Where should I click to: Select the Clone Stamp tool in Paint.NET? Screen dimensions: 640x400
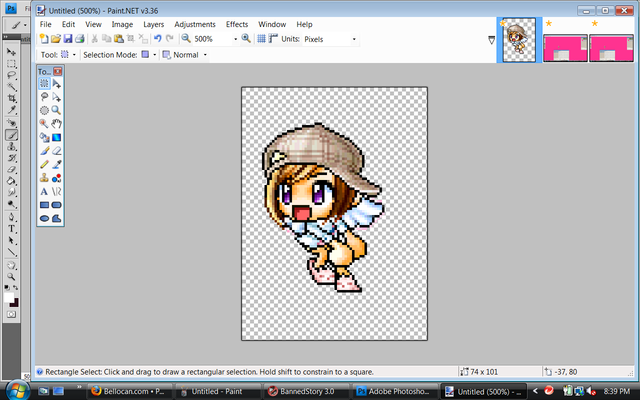pos(44,178)
